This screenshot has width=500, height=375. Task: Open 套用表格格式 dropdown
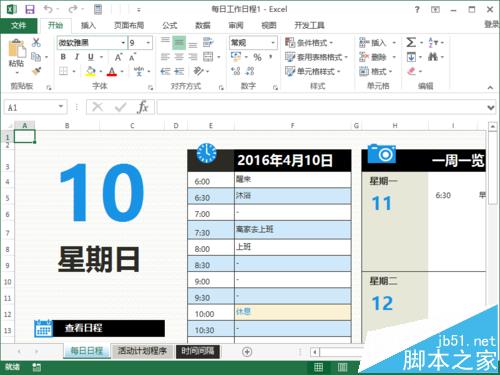[x=317, y=57]
